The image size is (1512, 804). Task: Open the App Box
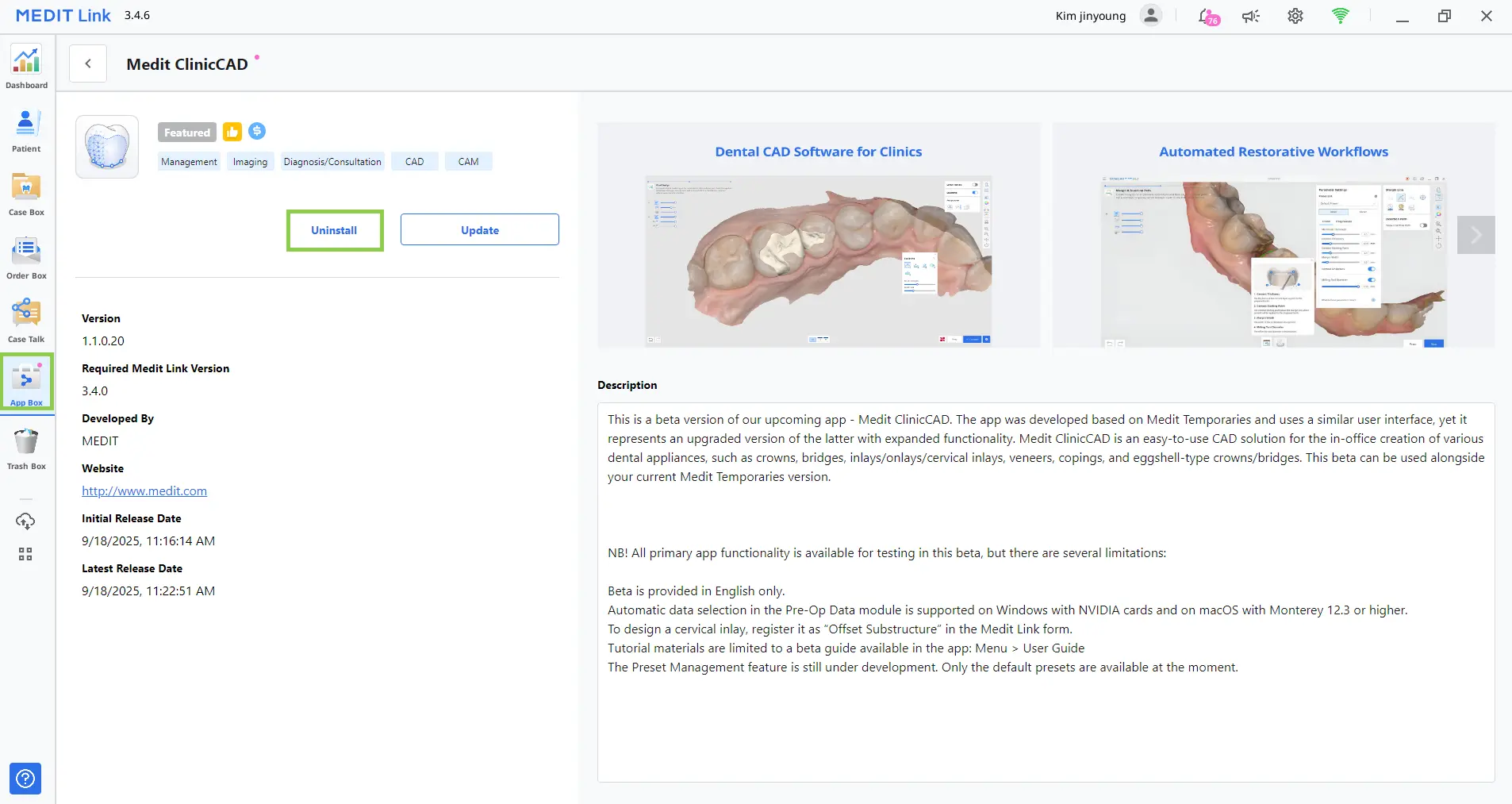[x=26, y=383]
